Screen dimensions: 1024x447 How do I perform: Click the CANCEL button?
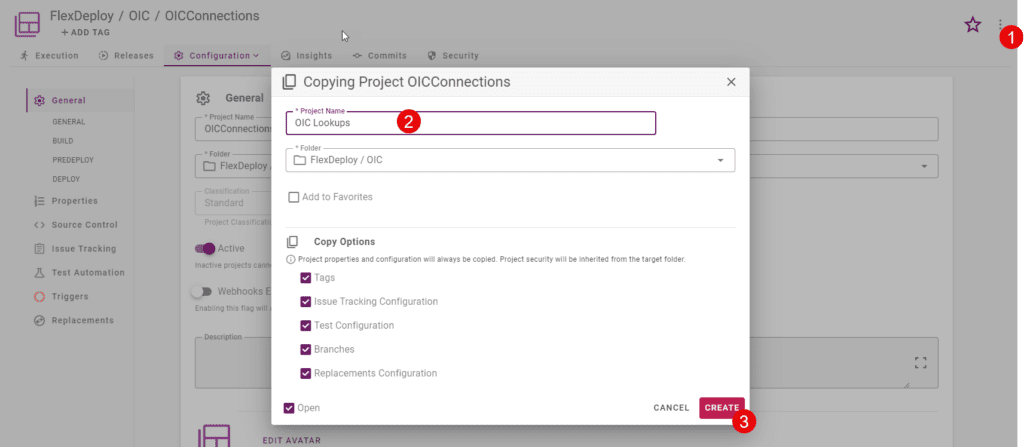point(671,408)
